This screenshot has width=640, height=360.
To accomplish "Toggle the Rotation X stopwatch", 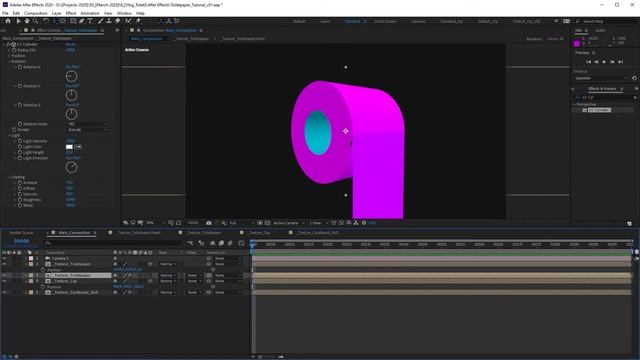I will tap(20, 67).
